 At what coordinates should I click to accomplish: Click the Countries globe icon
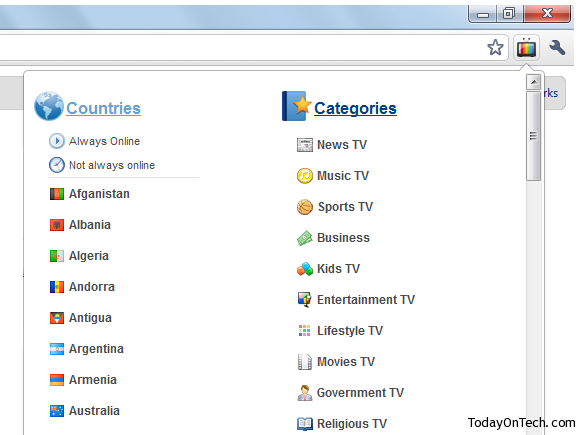[x=49, y=106]
